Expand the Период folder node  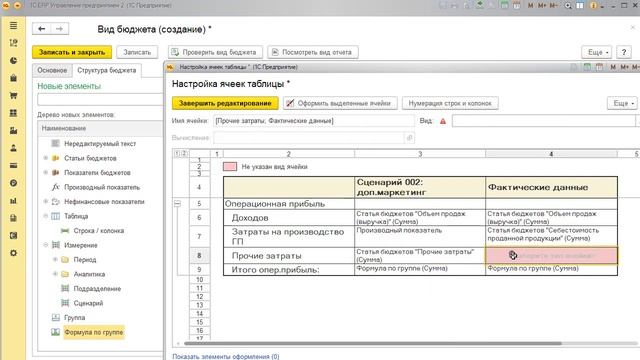[55, 260]
